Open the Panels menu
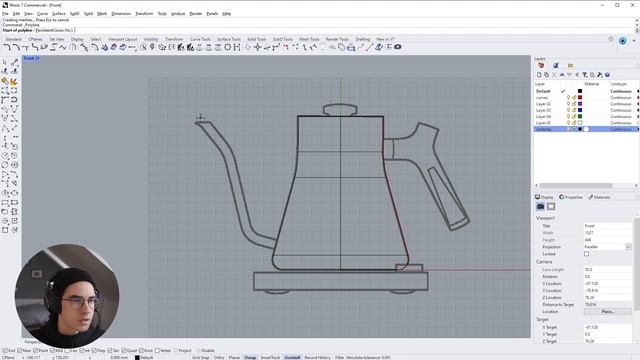This screenshot has width=640, height=360. [212, 13]
